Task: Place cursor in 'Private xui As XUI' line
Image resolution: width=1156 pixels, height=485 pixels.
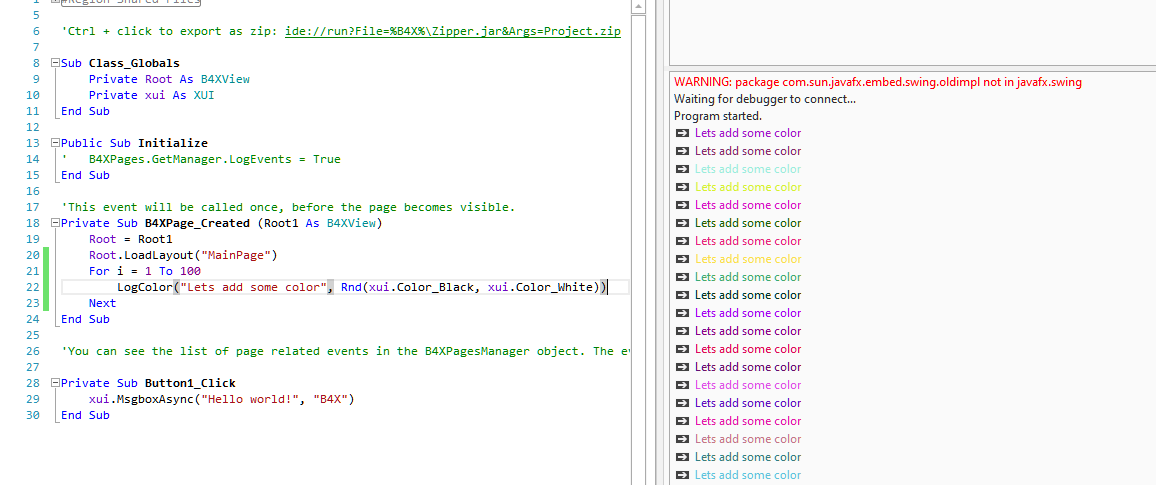Action: point(151,95)
